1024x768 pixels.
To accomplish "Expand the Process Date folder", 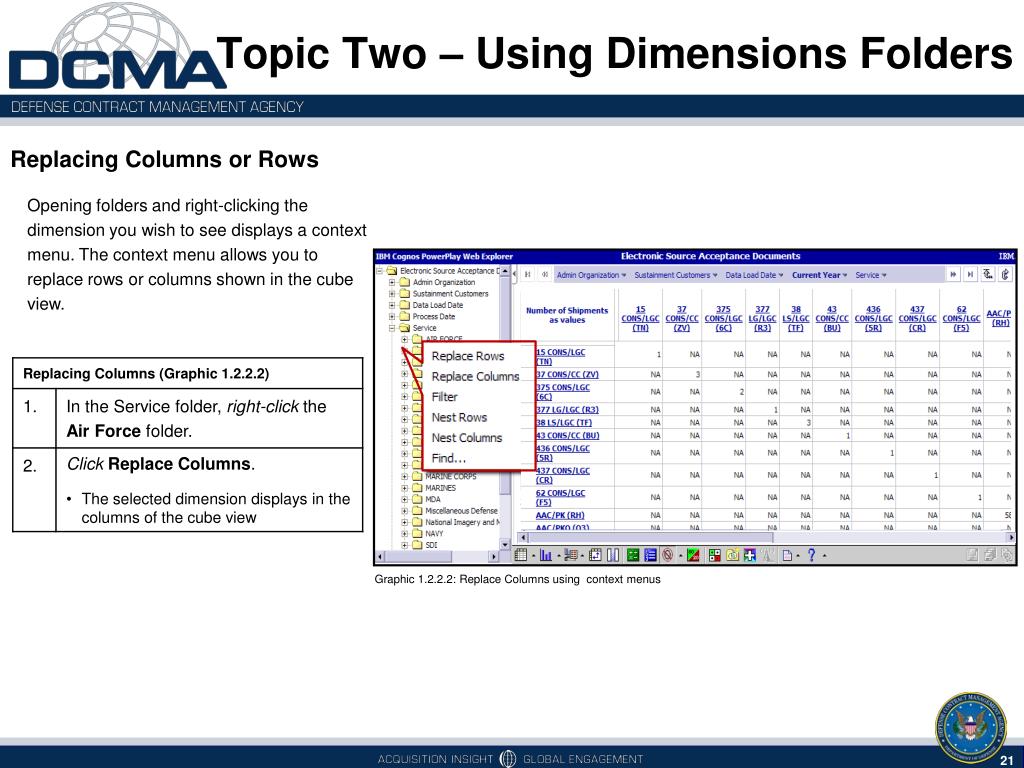I will click(392, 317).
